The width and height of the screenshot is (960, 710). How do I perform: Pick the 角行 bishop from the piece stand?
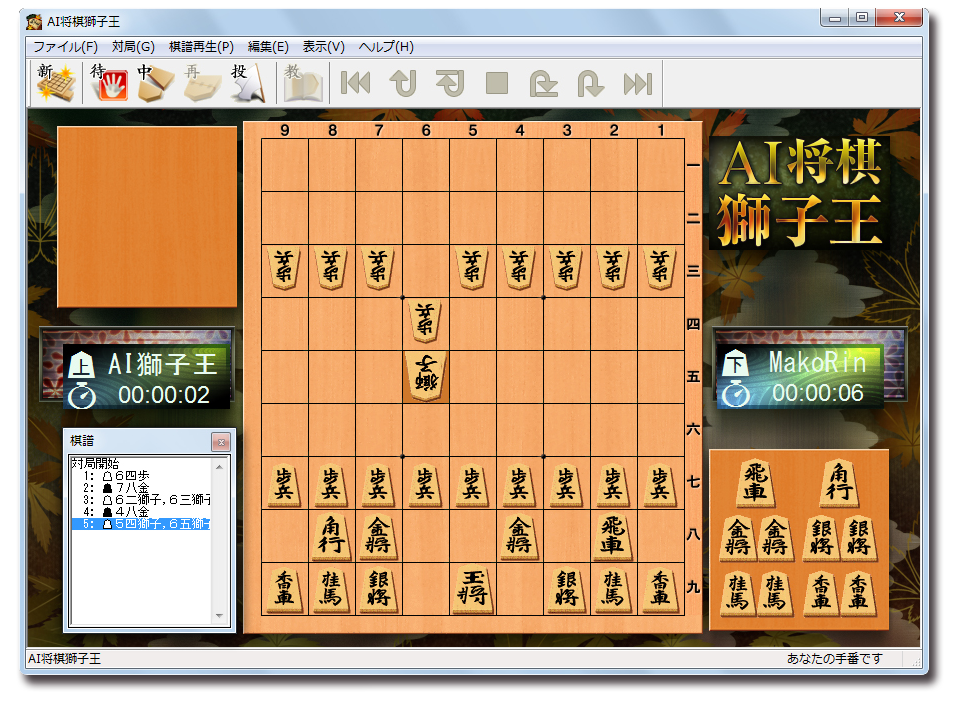coord(839,484)
